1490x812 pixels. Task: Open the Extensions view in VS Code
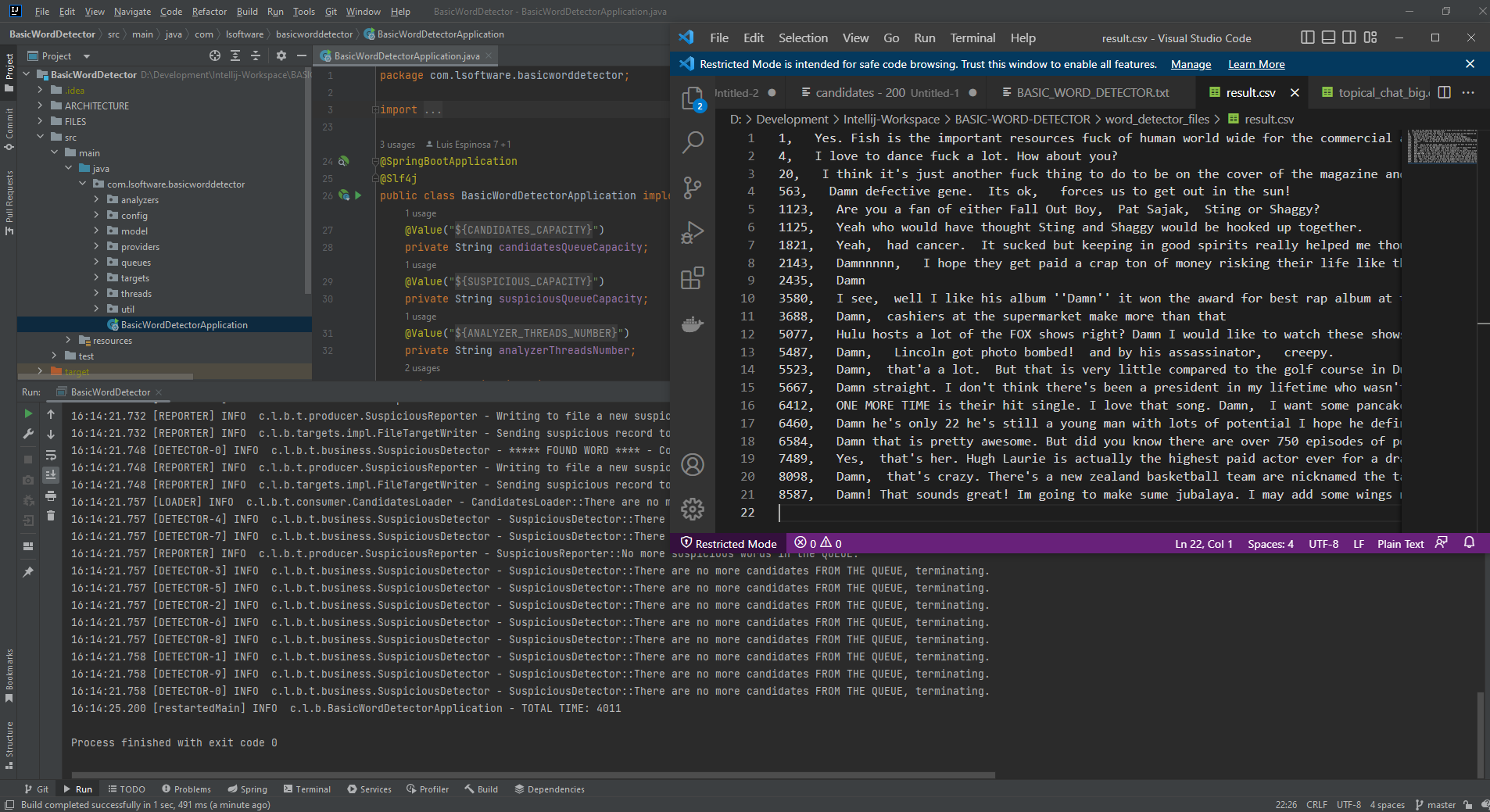click(693, 278)
